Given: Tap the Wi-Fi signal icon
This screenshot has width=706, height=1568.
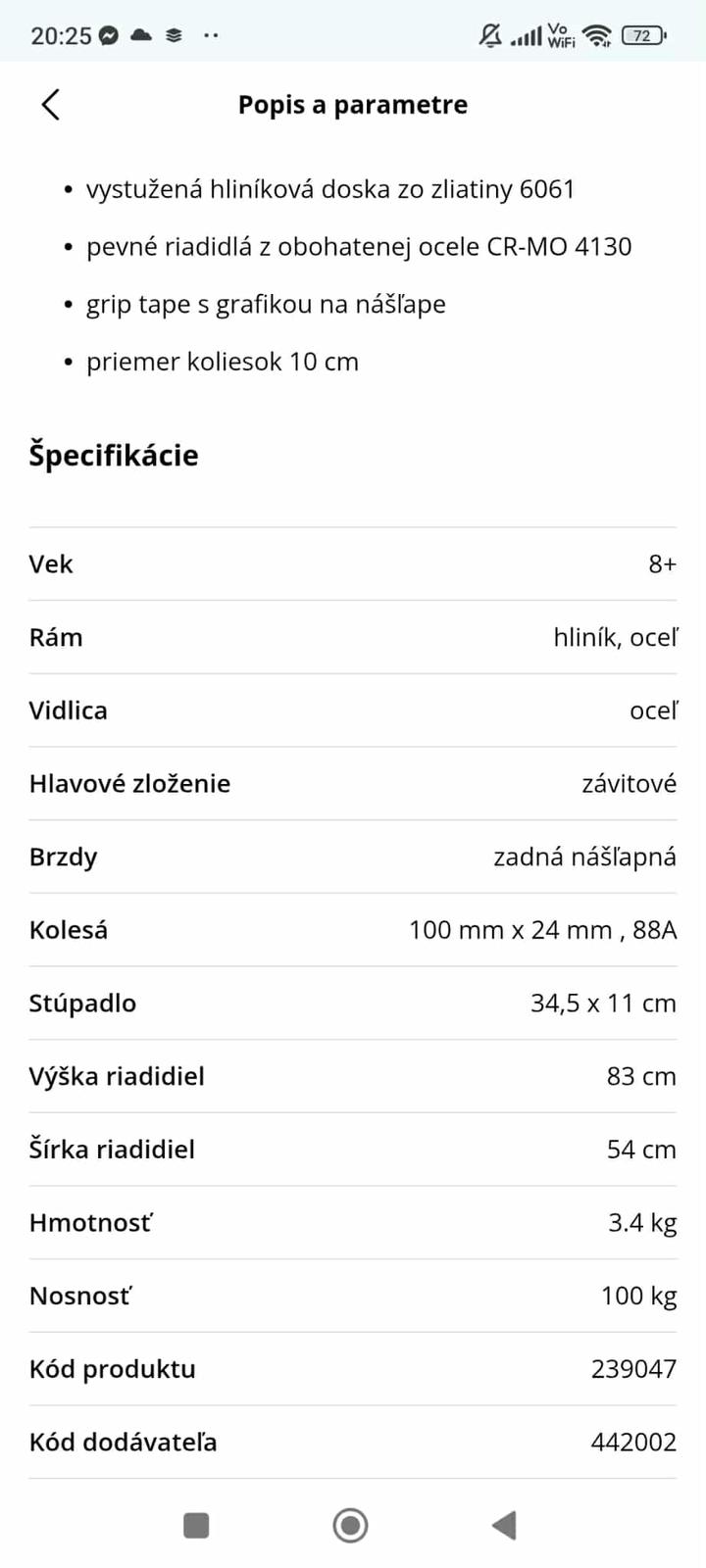Looking at the screenshot, I should (x=596, y=36).
